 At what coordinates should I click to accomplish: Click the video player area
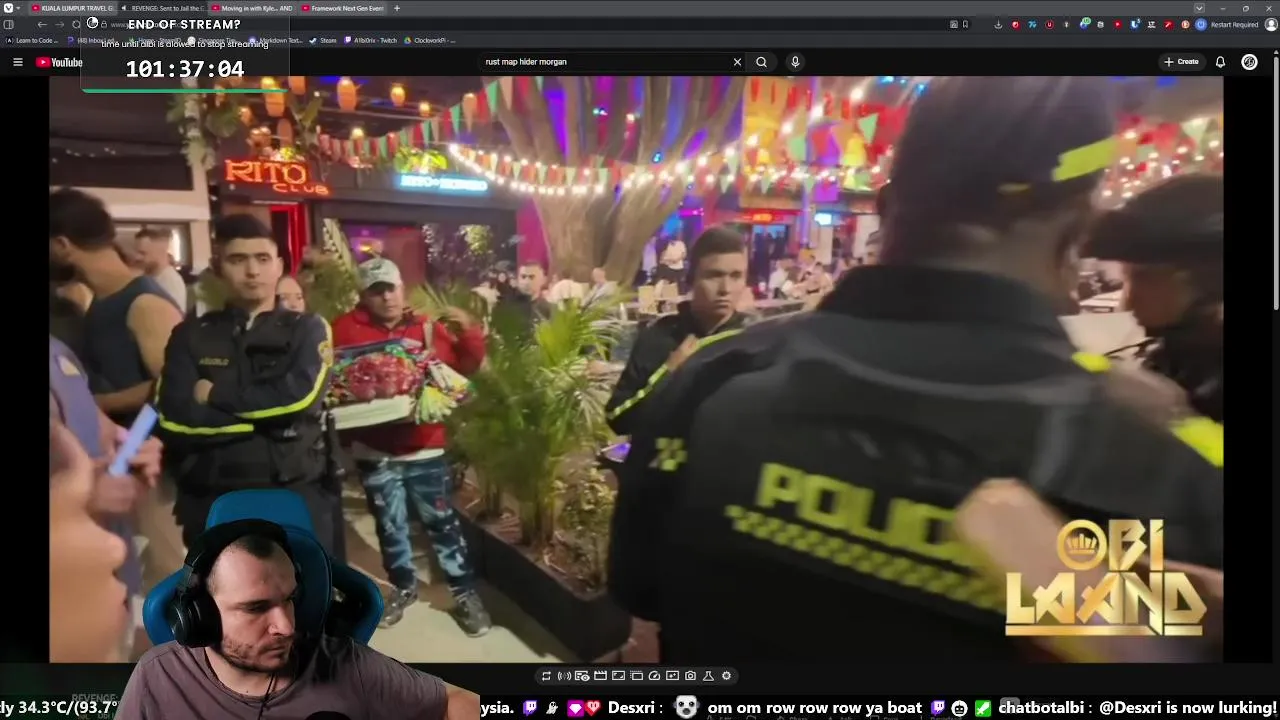click(636, 369)
